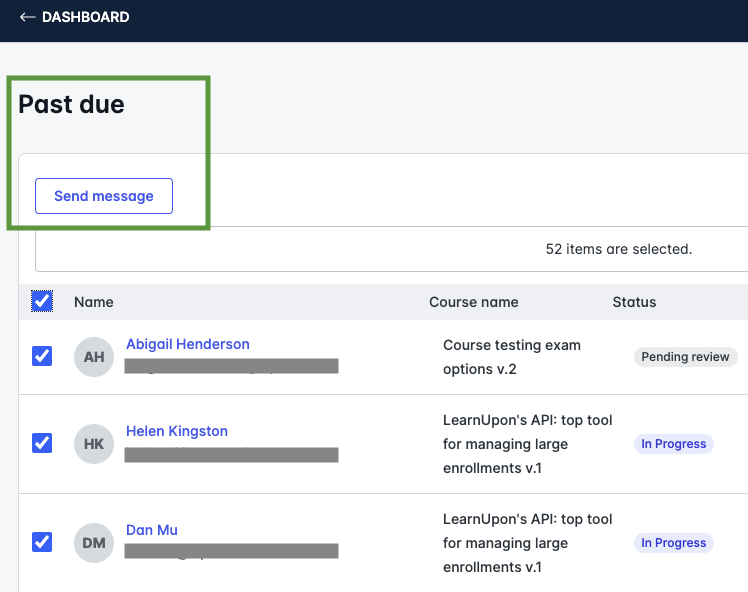
Task: Sort by the Name column header
Action: point(93,302)
